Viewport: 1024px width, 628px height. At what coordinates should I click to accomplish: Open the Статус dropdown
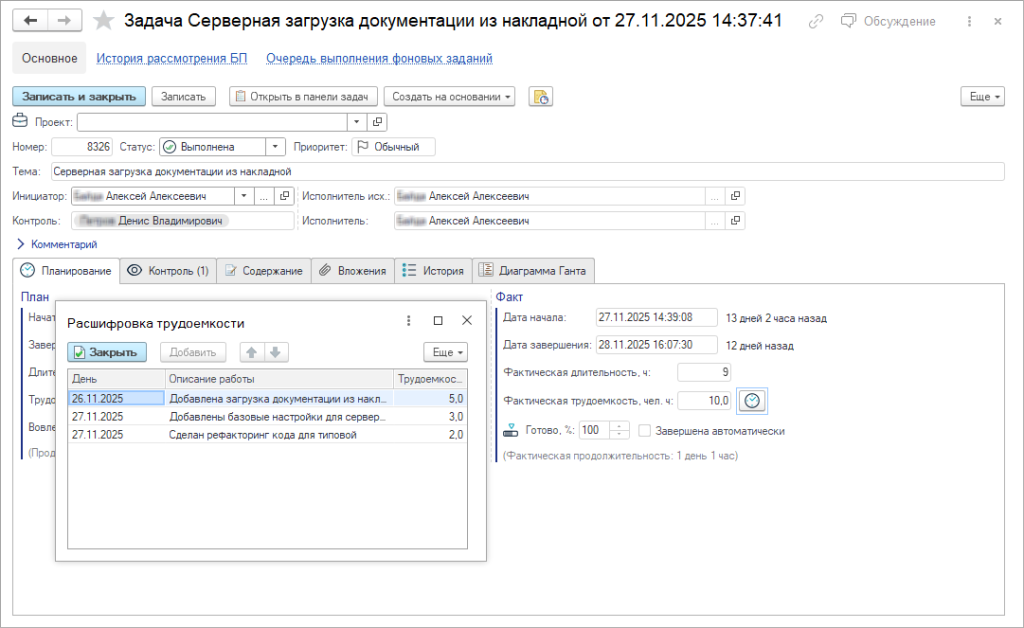click(x=275, y=147)
